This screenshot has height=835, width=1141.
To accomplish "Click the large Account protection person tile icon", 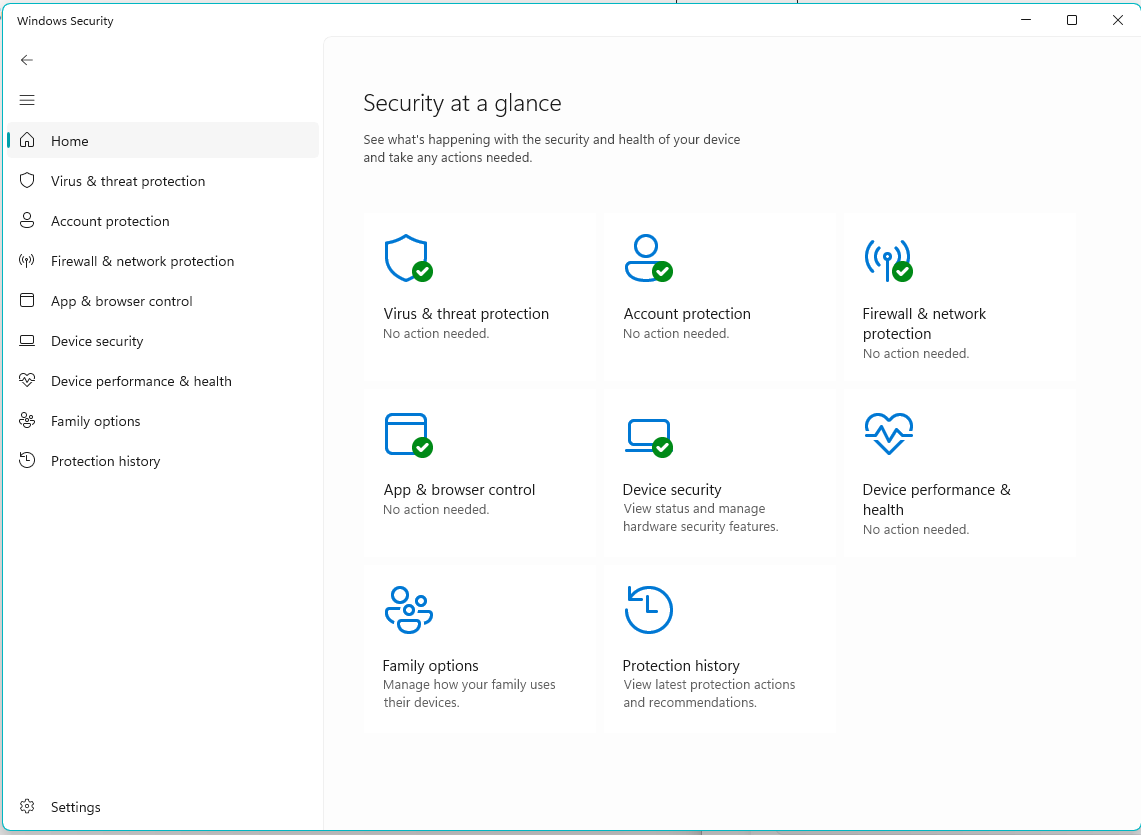I will pos(648,258).
